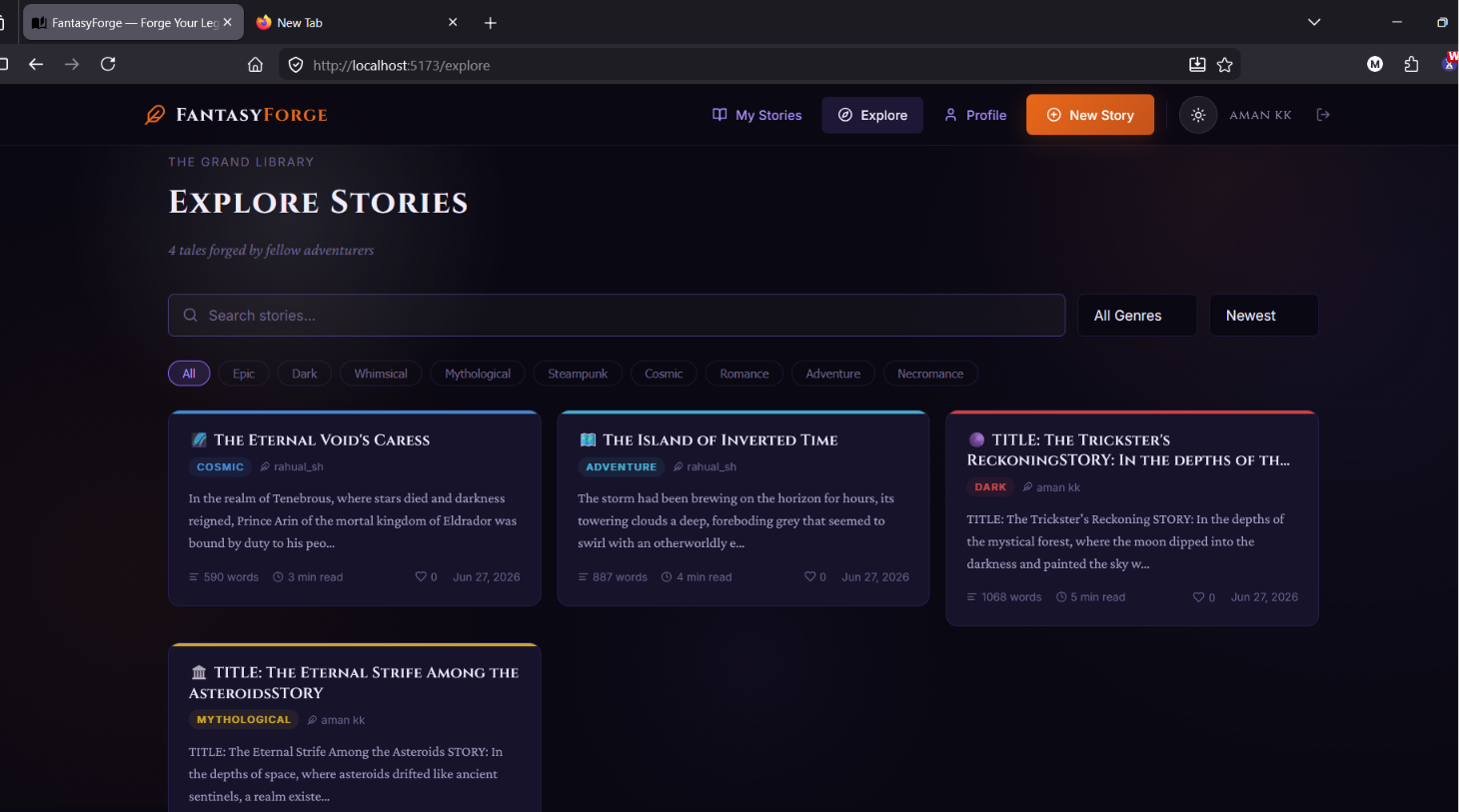The width and height of the screenshot is (1459, 812).
Task: Go to the Profile page
Action: pos(975,115)
